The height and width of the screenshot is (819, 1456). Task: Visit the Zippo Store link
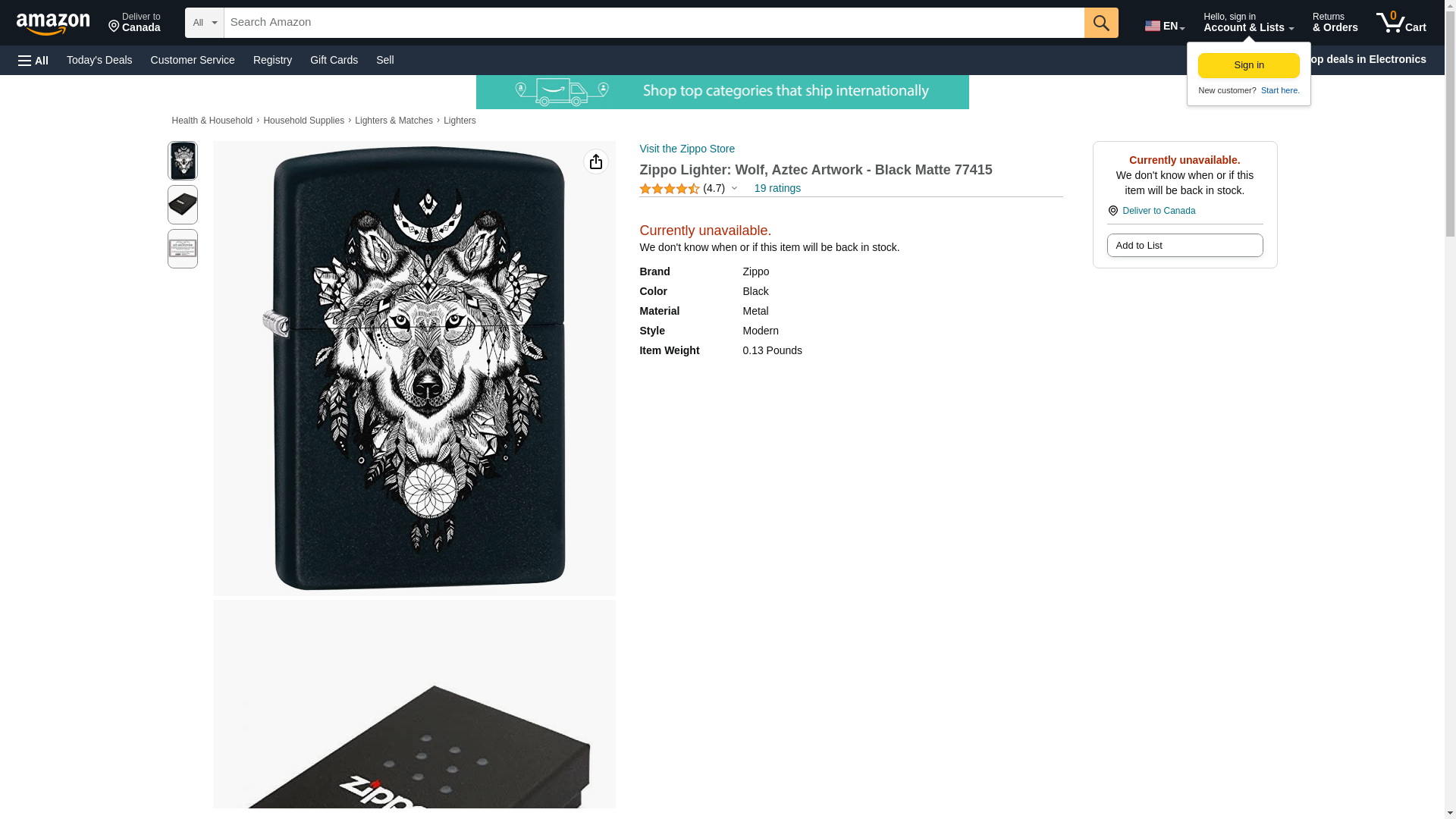[687, 149]
